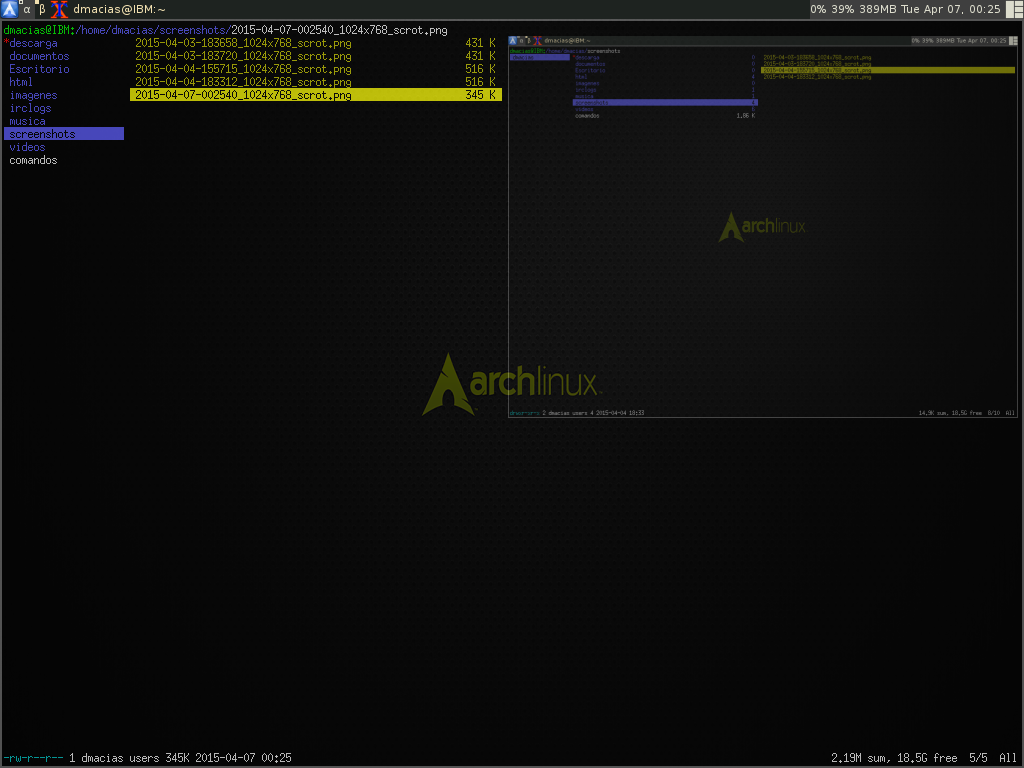Select highlighted file 2015-04-07-002540_1024x768_scrot.png in list

pyautogui.click(x=316, y=95)
